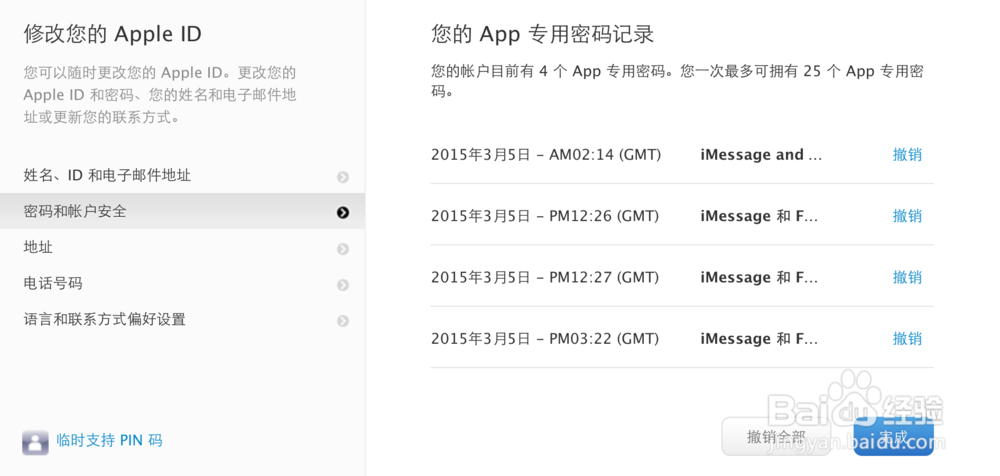Screen dimensions: 1000x476
Task: Click the iMessage 和 F… label in PM12:27 row
Action: click(x=759, y=278)
